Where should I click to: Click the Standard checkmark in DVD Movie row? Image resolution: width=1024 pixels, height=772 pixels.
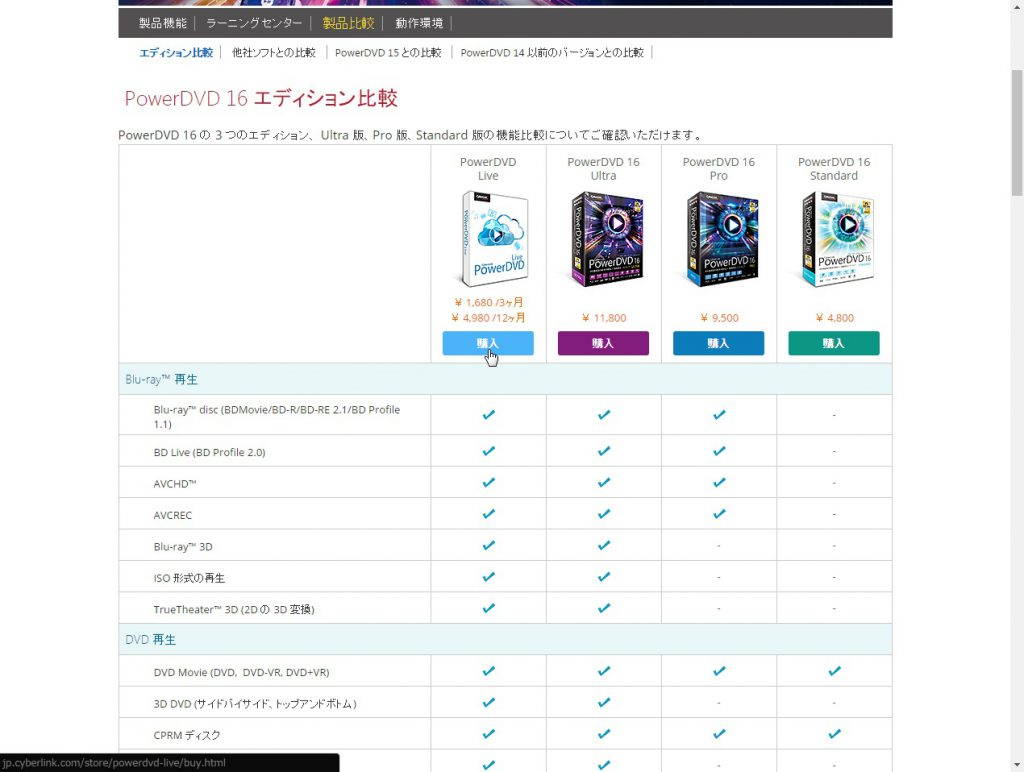click(834, 671)
